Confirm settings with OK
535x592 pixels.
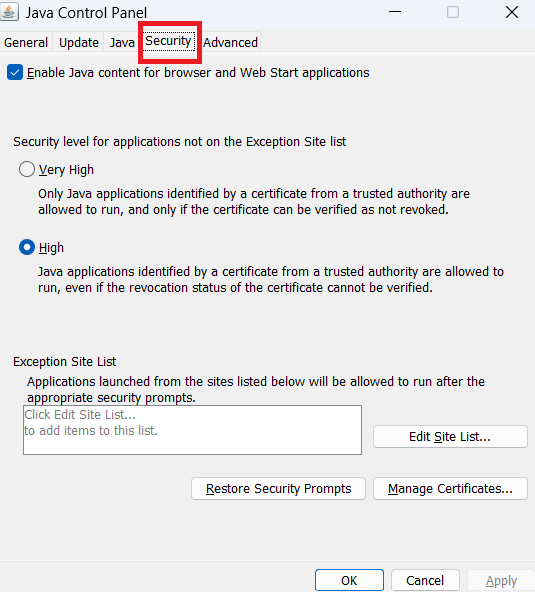pos(349,580)
